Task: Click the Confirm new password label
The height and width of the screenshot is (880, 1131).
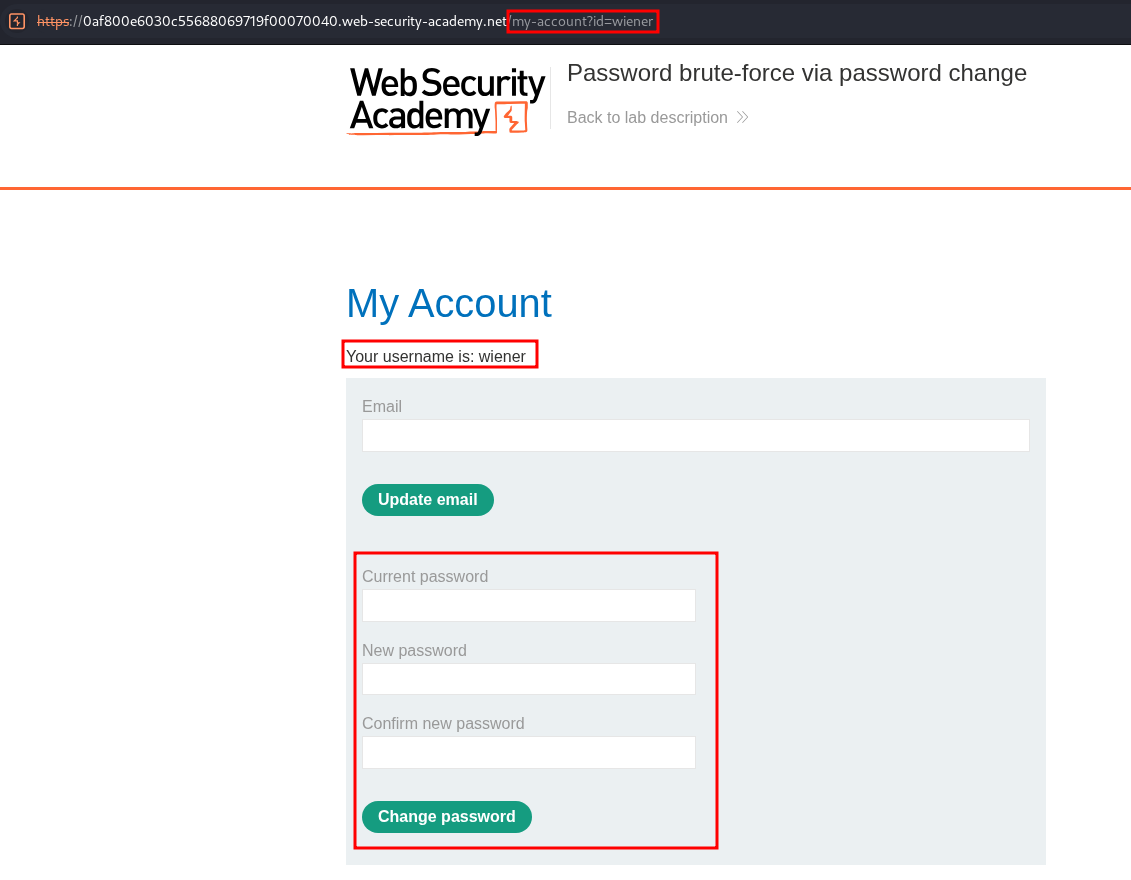Action: coord(443,723)
